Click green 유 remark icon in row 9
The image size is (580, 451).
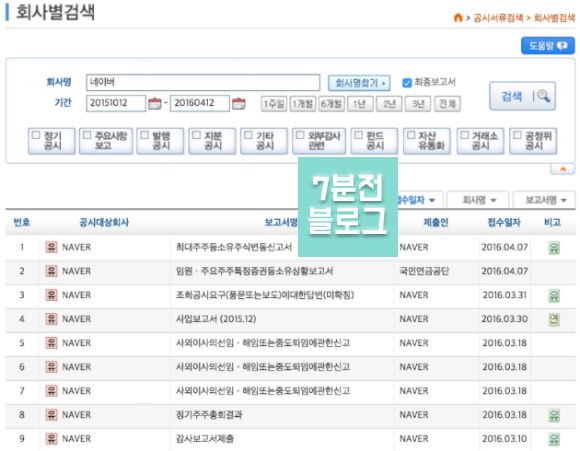554,439
